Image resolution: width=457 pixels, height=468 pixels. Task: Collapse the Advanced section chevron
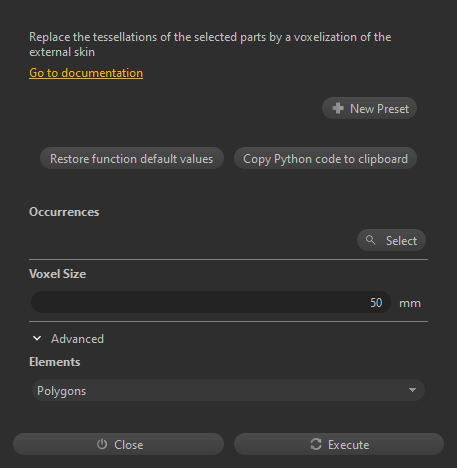point(37,339)
